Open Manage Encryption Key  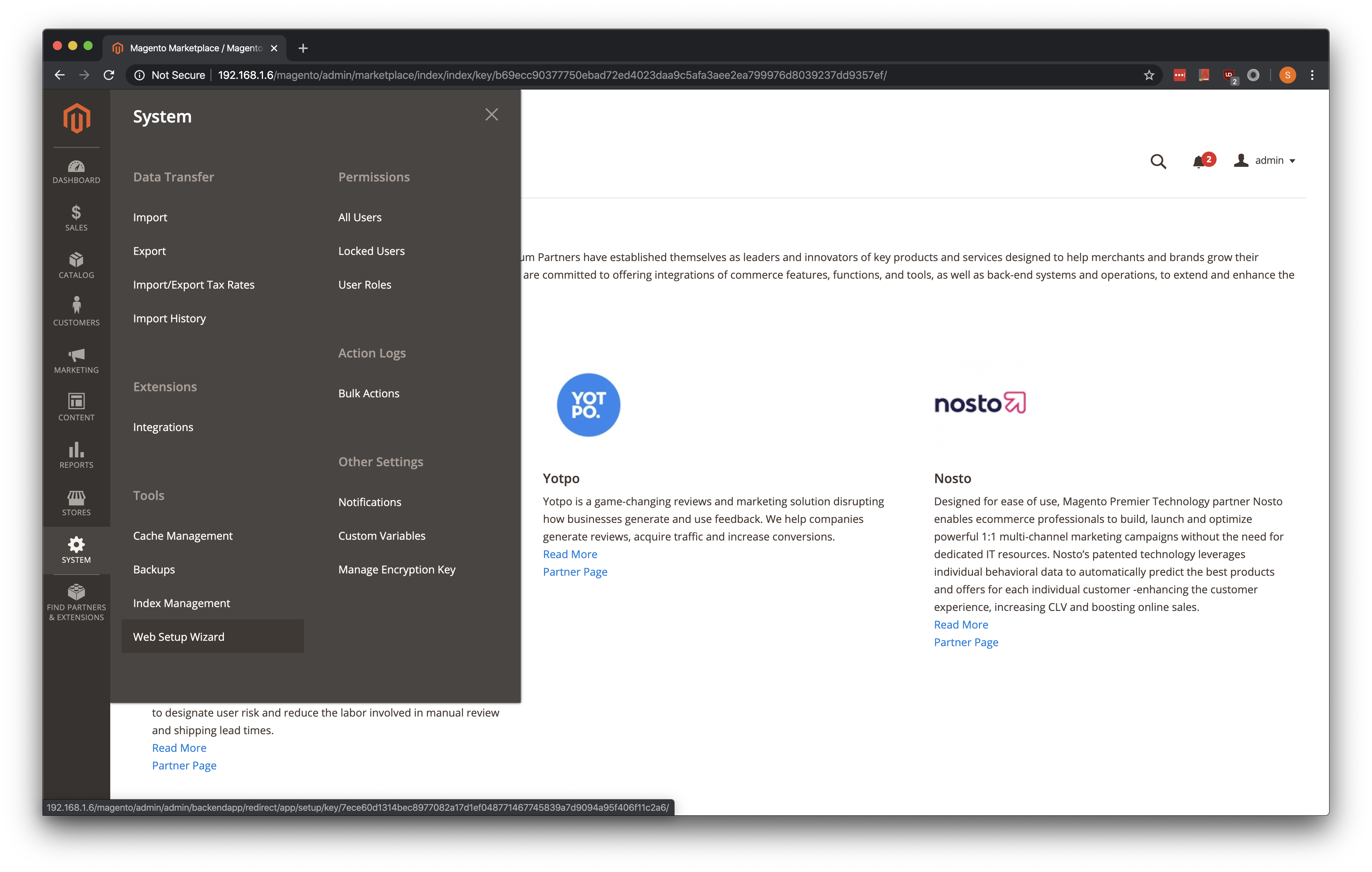(397, 569)
